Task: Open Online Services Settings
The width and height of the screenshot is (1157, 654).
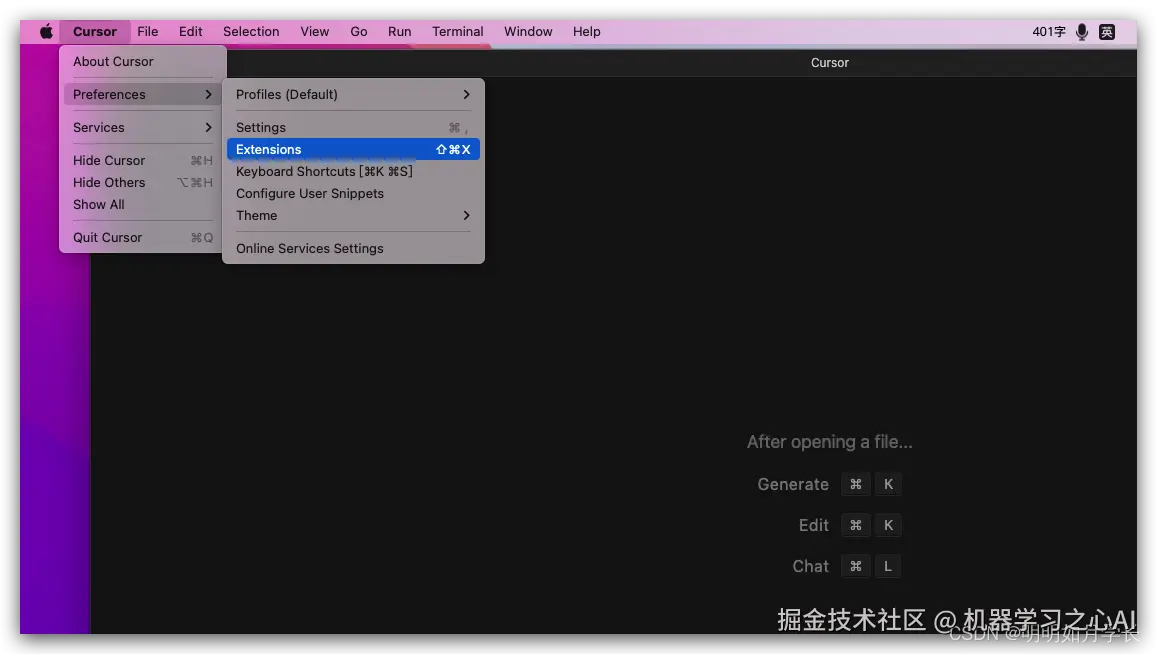Action: point(353,249)
